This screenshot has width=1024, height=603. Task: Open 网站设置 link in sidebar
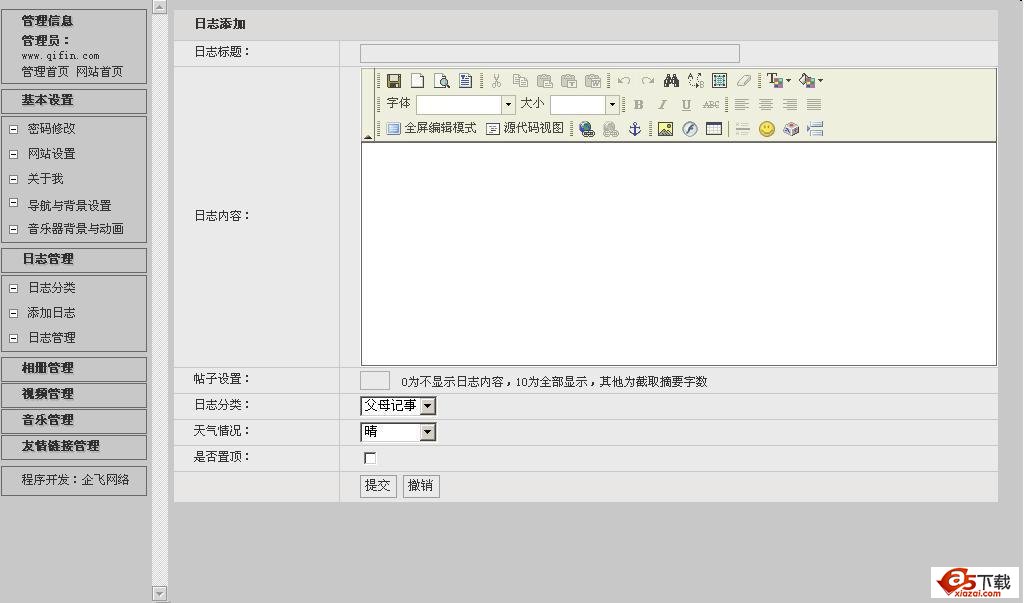[52, 154]
